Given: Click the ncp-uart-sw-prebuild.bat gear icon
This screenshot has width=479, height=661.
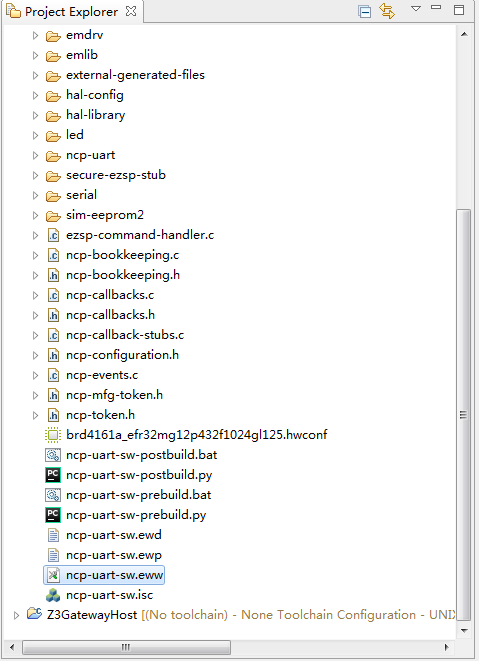Looking at the screenshot, I should (x=53, y=495).
